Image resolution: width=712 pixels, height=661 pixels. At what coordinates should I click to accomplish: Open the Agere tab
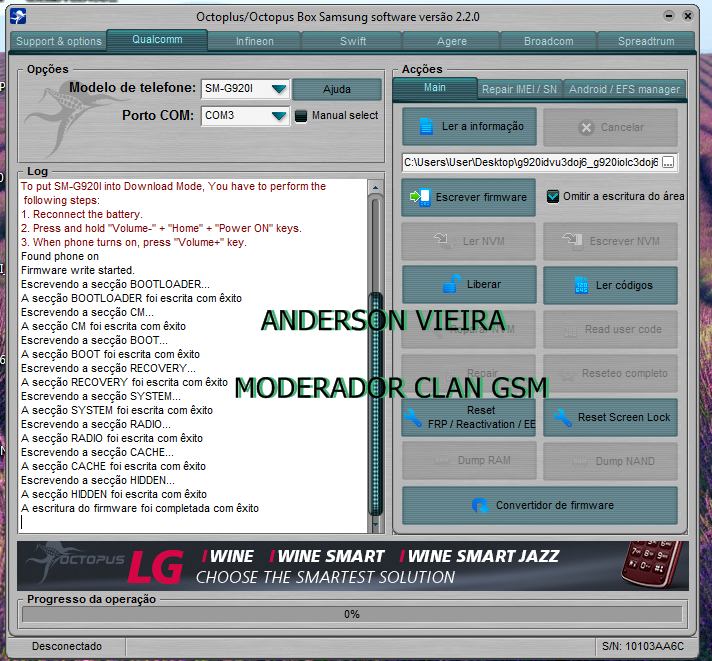(x=452, y=41)
